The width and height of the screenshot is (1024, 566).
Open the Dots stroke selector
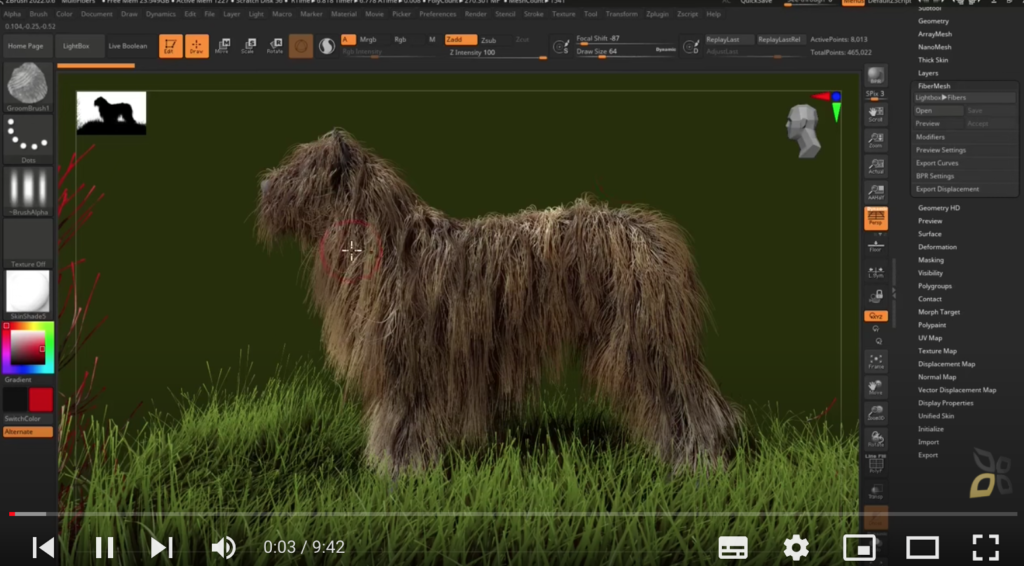[x=27, y=140]
